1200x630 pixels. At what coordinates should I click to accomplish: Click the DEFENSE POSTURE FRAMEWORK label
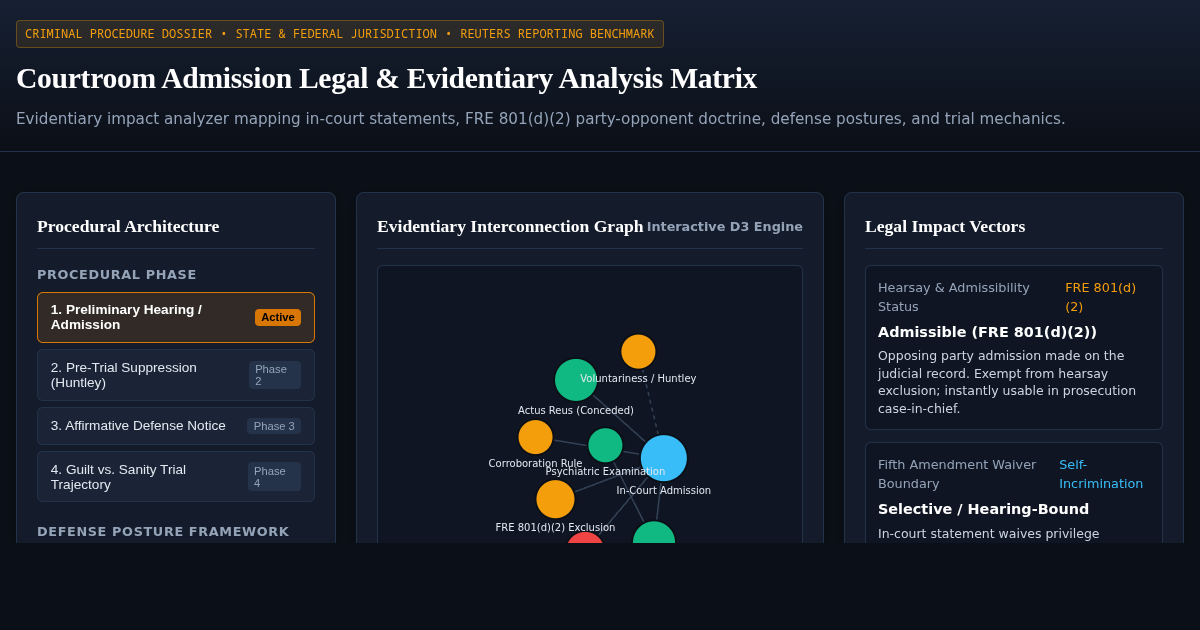(x=163, y=532)
